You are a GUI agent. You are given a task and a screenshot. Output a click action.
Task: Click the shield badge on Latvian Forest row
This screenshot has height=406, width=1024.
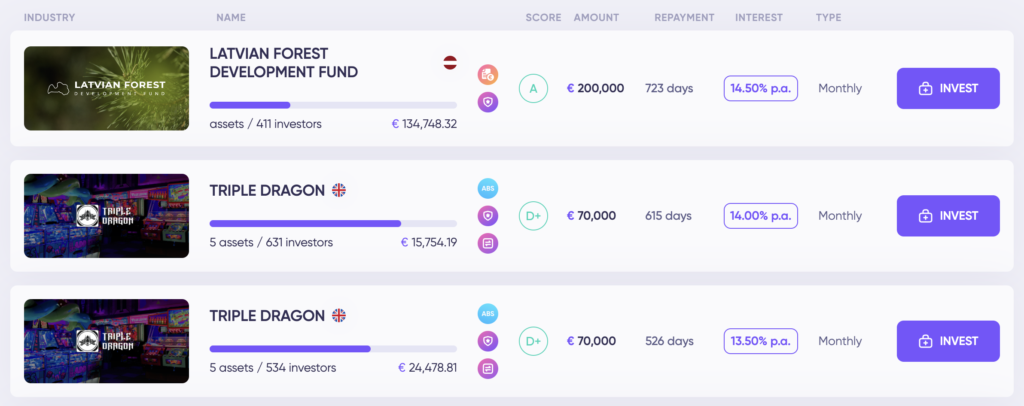[488, 102]
